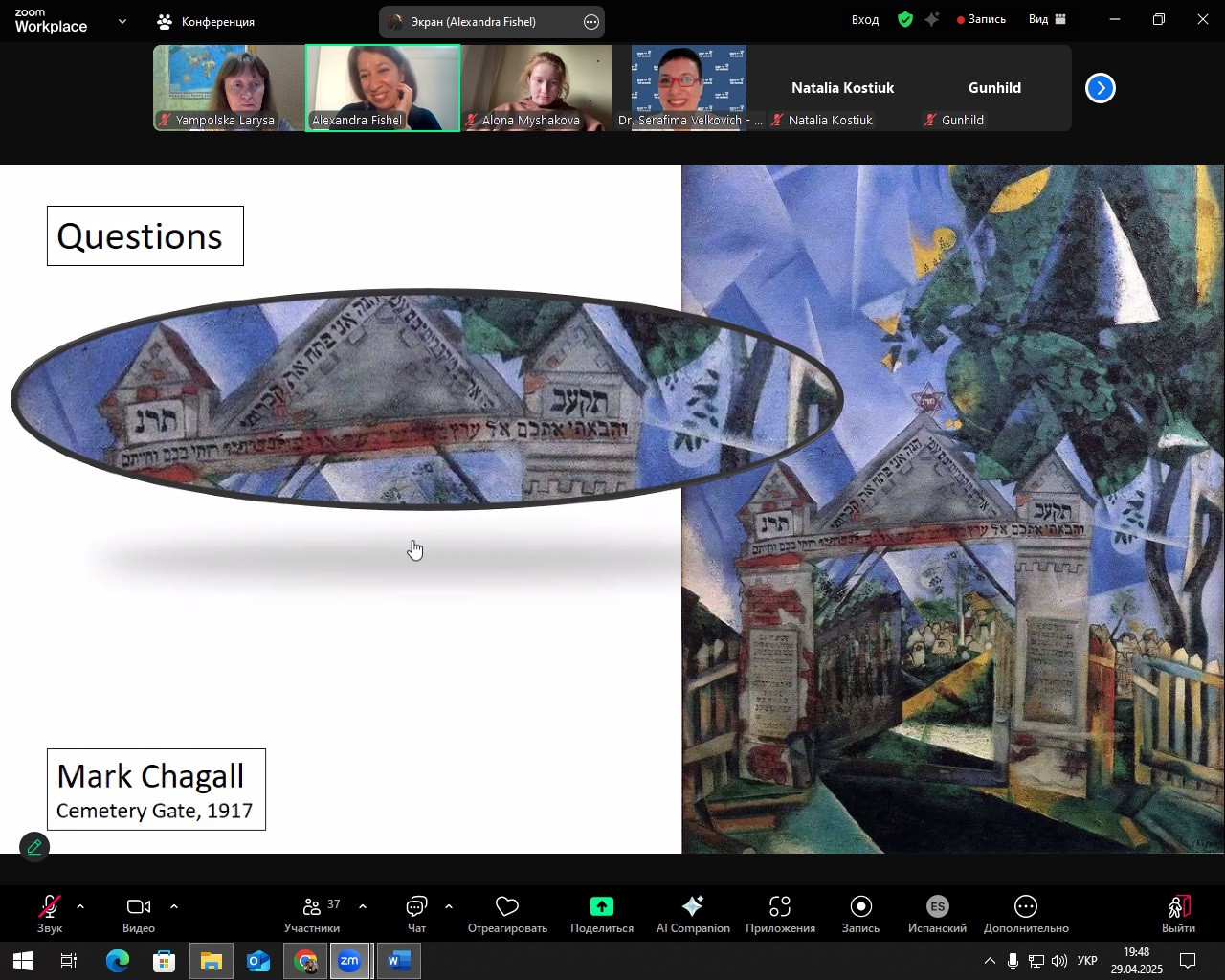Open the Windows notification center
This screenshot has height=980, width=1225.
1189,961
